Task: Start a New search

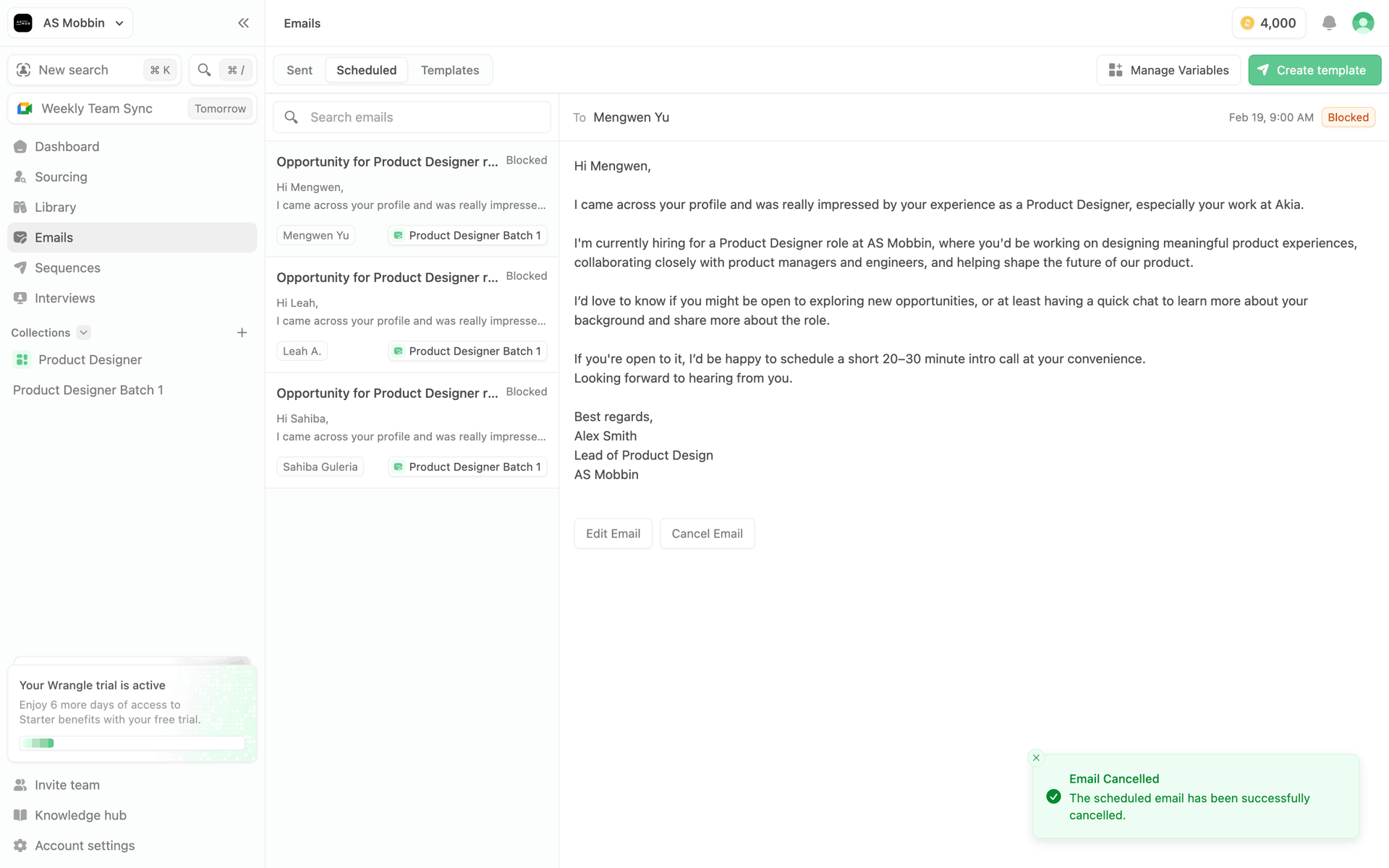Action: click(x=95, y=70)
